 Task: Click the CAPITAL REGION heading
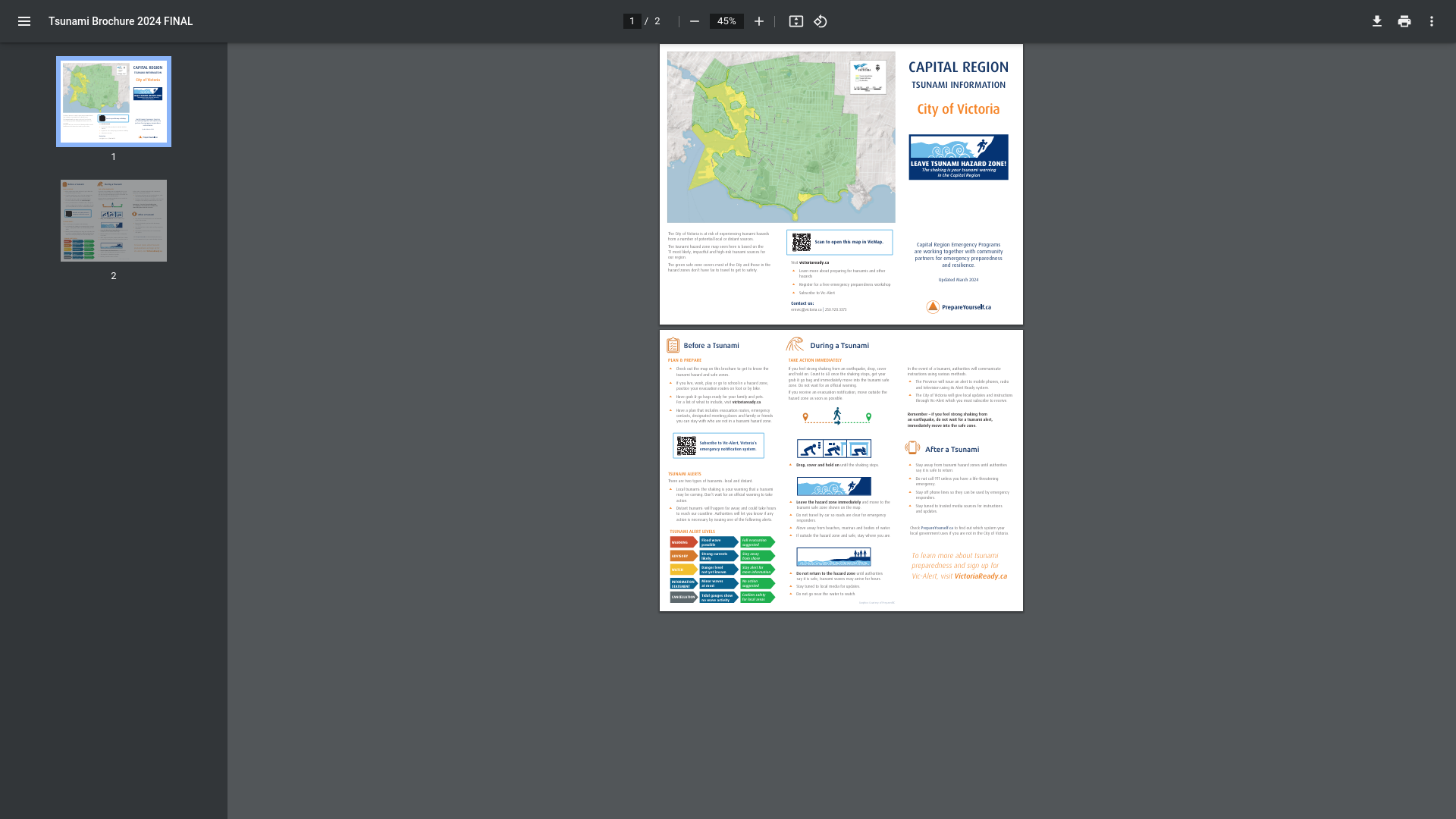click(x=959, y=67)
